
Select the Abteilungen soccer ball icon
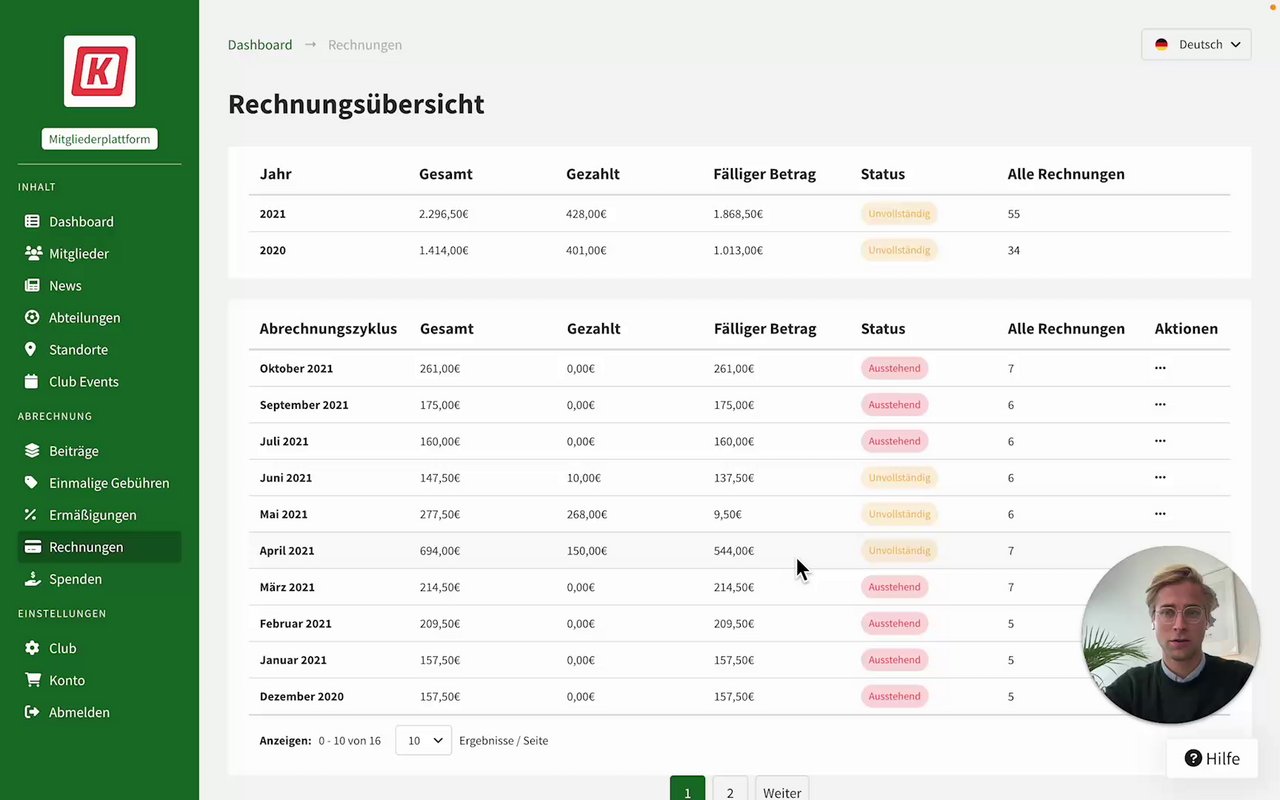click(x=32, y=318)
